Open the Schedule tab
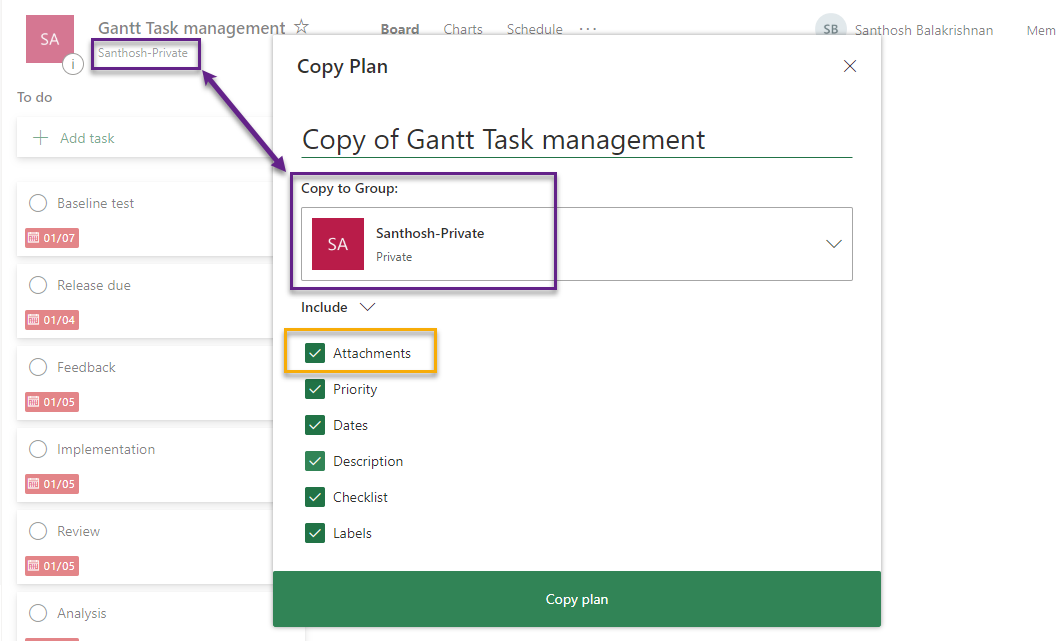This screenshot has height=641, width=1056. click(534, 29)
